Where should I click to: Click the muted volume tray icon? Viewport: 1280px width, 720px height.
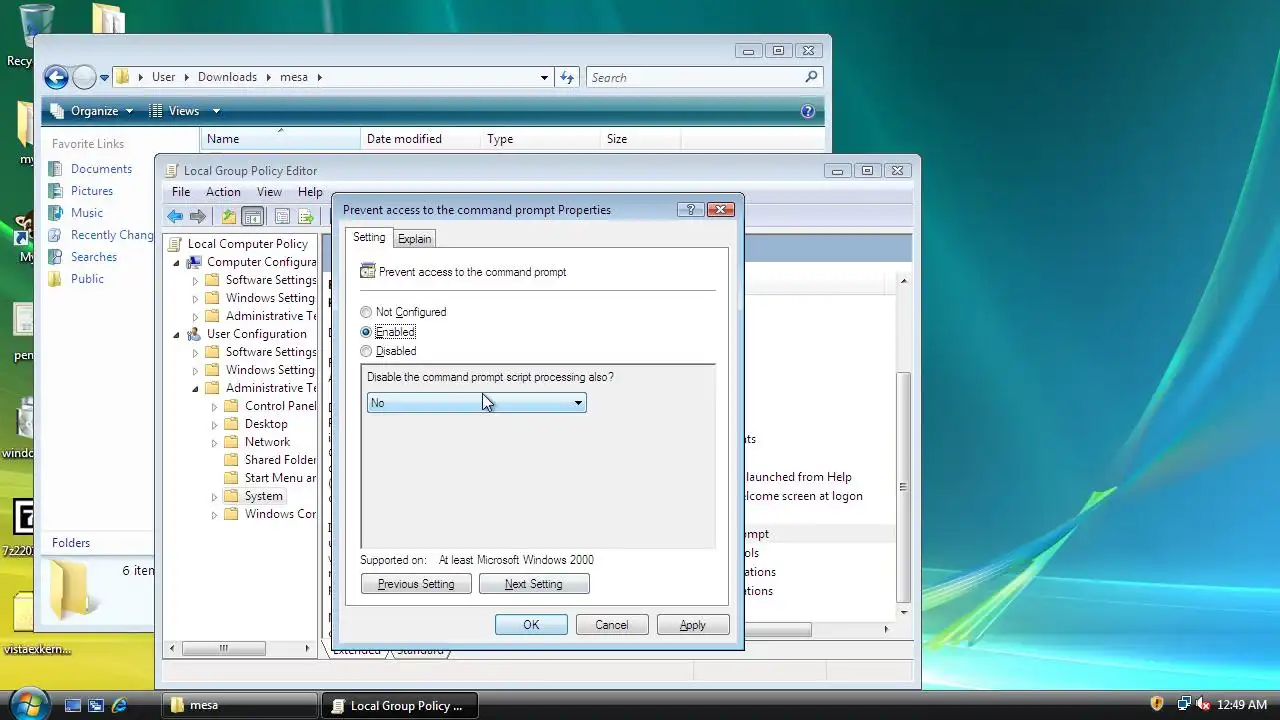[x=1203, y=704]
